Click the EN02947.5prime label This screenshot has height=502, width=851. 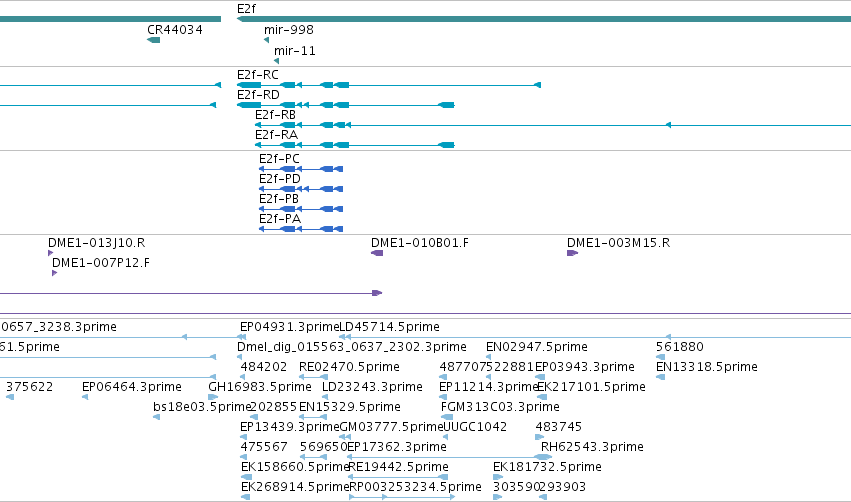click(537, 347)
